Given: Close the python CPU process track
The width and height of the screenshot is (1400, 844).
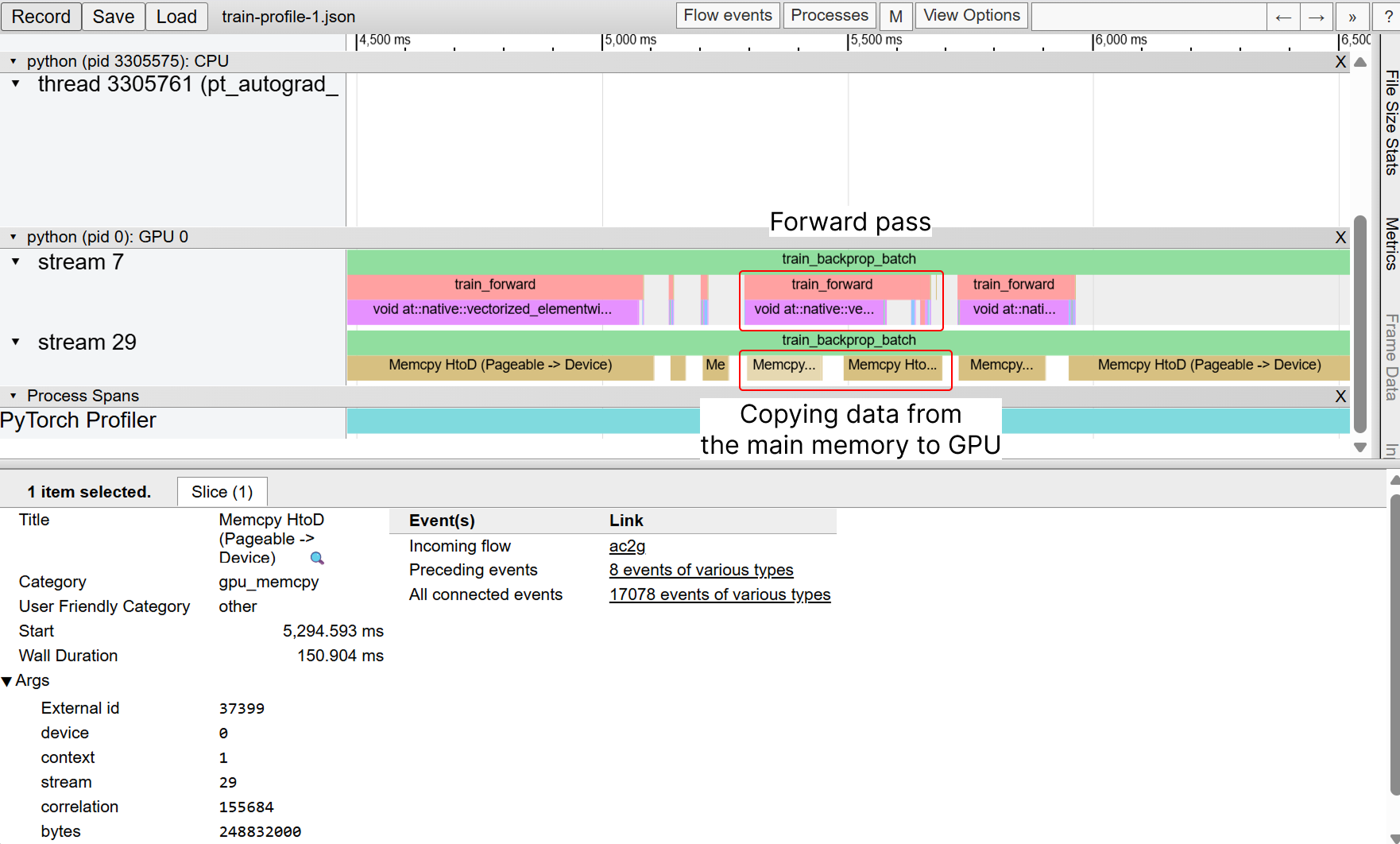Looking at the screenshot, I should [1340, 62].
